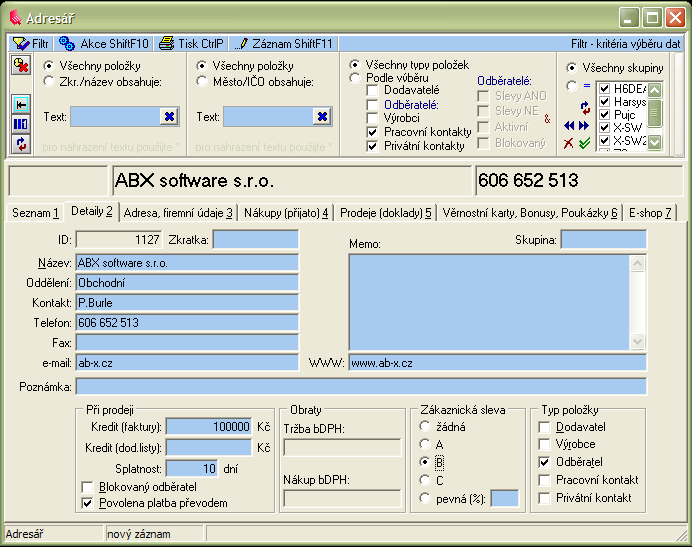
Task: Click the Splatnost field with 10
Action: [x=192, y=468]
